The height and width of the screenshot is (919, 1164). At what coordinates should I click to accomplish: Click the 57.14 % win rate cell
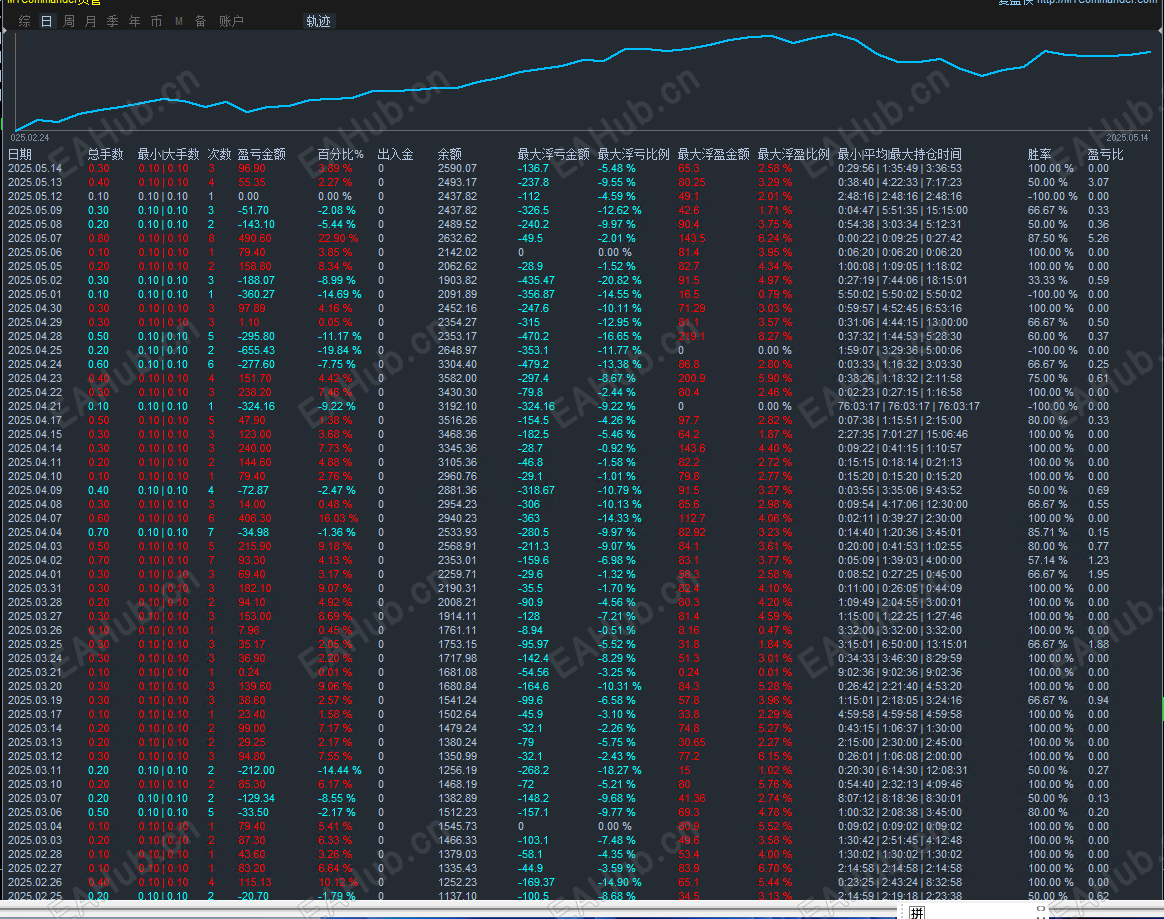[1047, 560]
